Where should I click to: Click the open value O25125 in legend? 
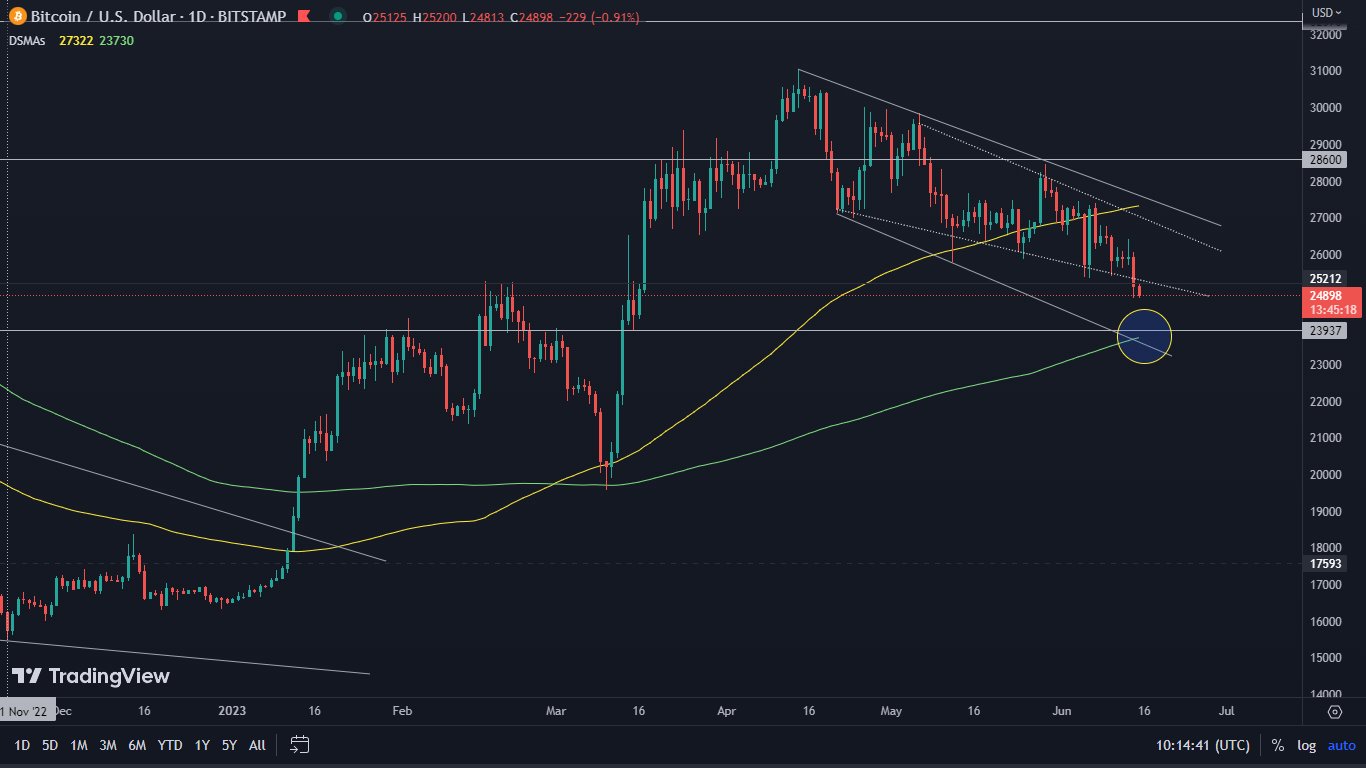[x=385, y=17]
